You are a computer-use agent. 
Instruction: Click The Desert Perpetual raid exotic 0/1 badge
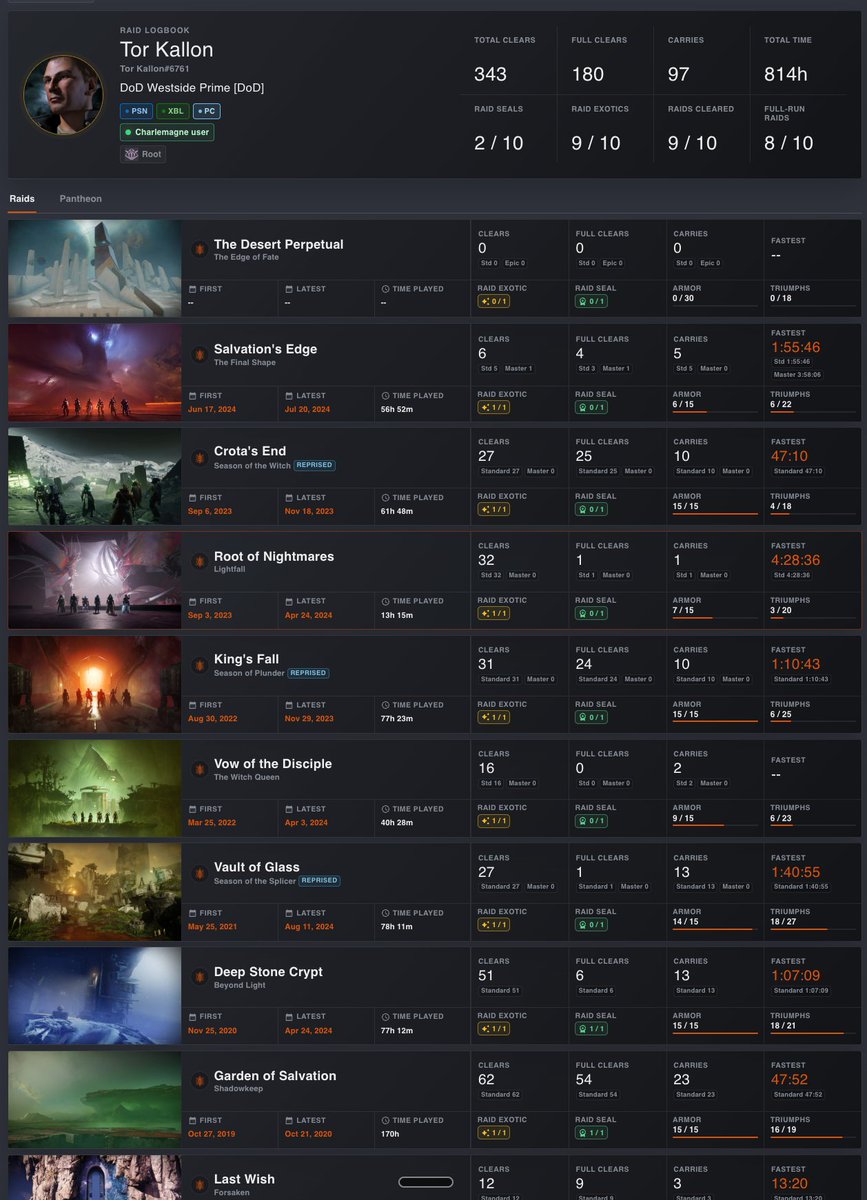pos(494,301)
